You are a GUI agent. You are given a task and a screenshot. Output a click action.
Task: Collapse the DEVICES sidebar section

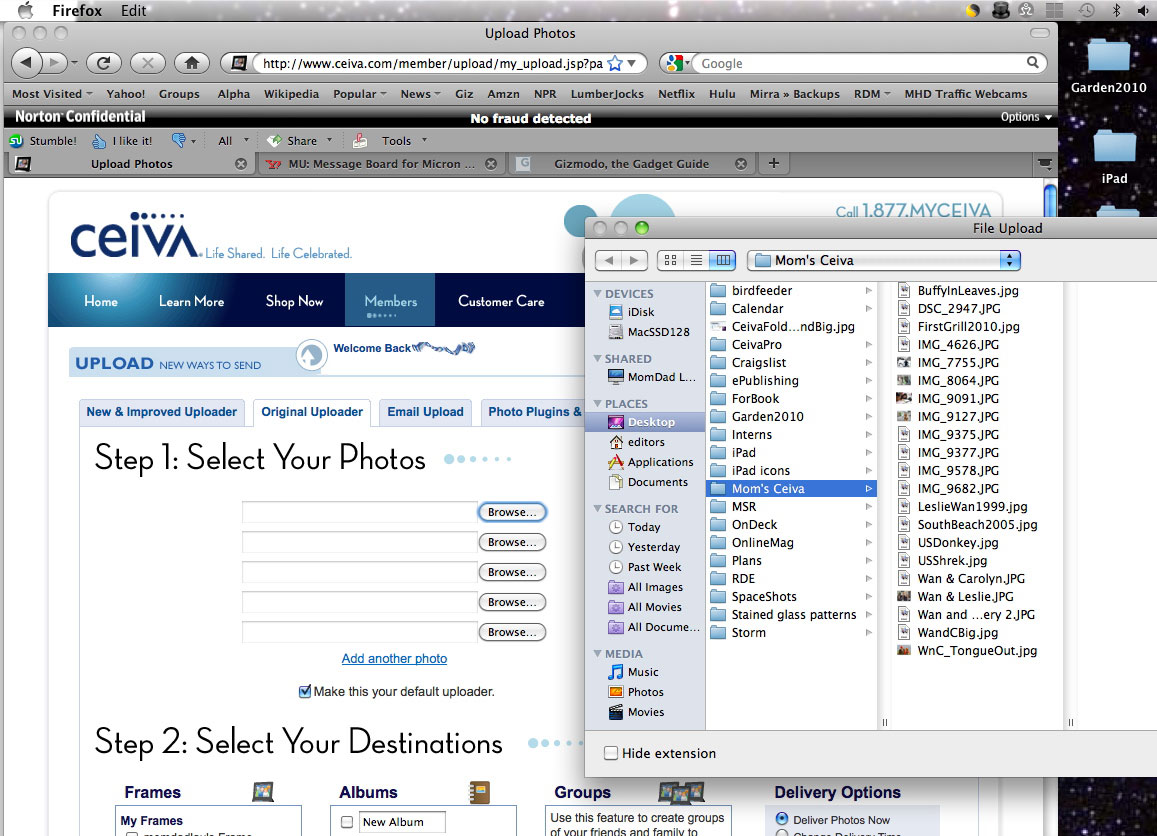[x=597, y=294]
